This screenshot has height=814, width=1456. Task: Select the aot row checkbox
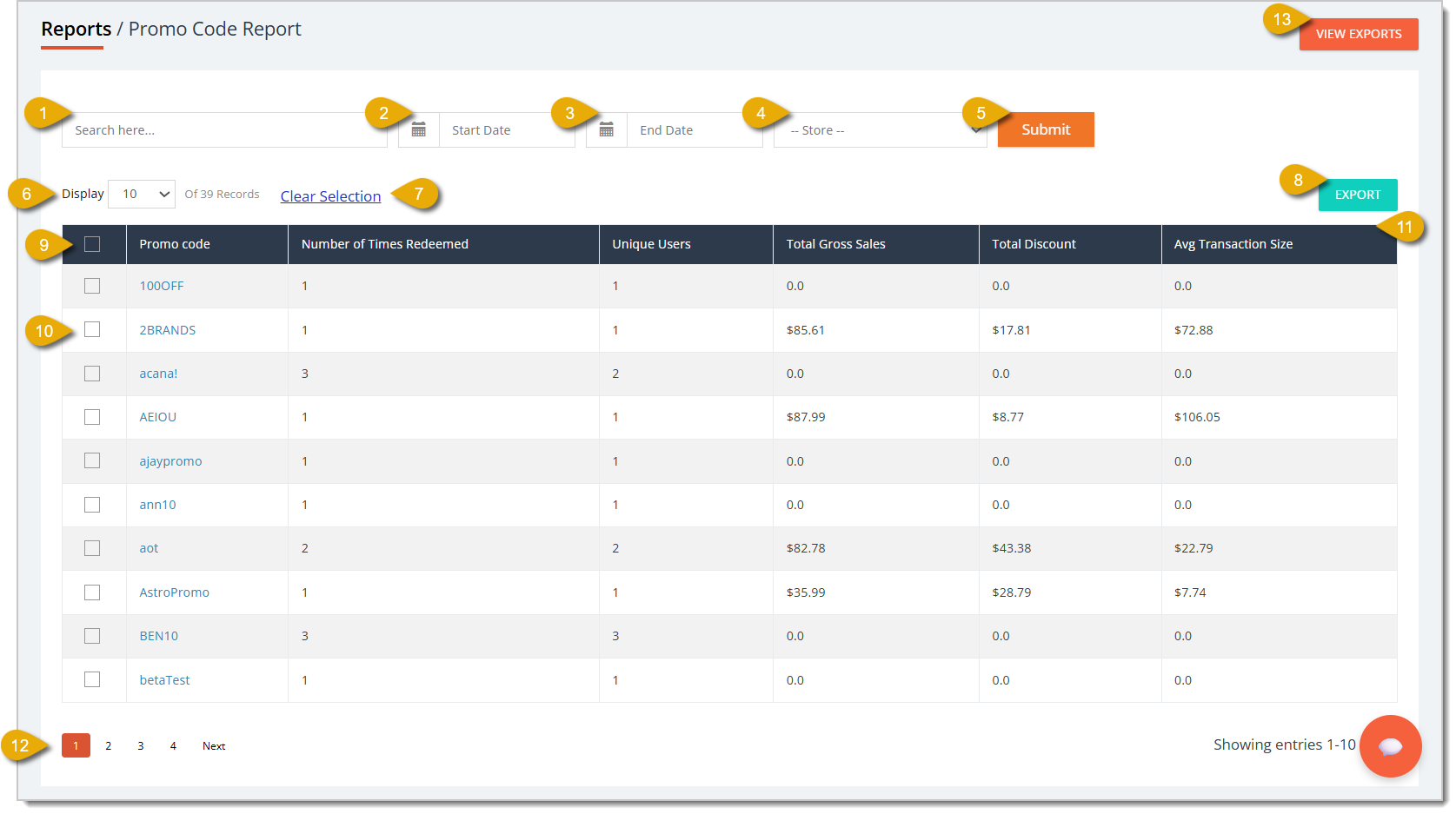pyautogui.click(x=92, y=548)
